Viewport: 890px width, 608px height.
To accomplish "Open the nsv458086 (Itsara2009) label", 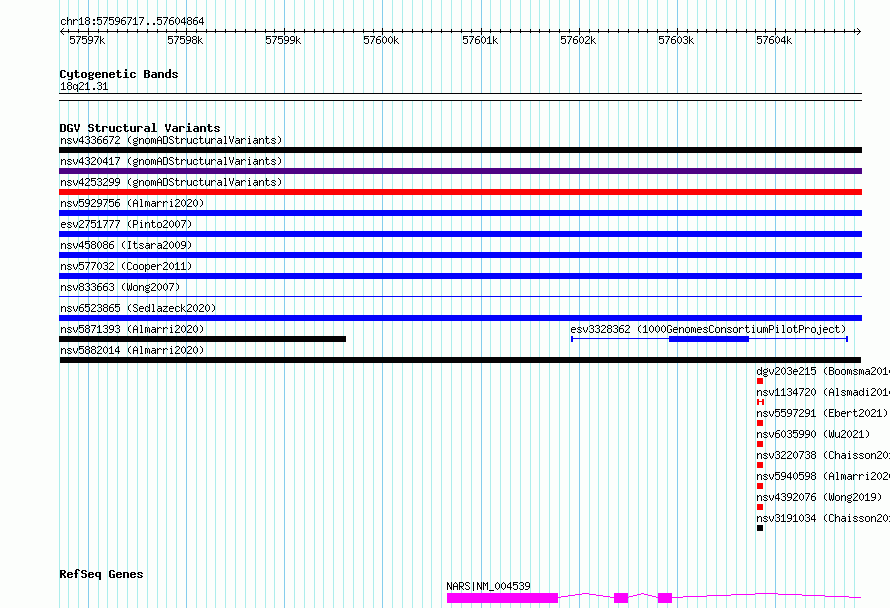I will 126,245.
